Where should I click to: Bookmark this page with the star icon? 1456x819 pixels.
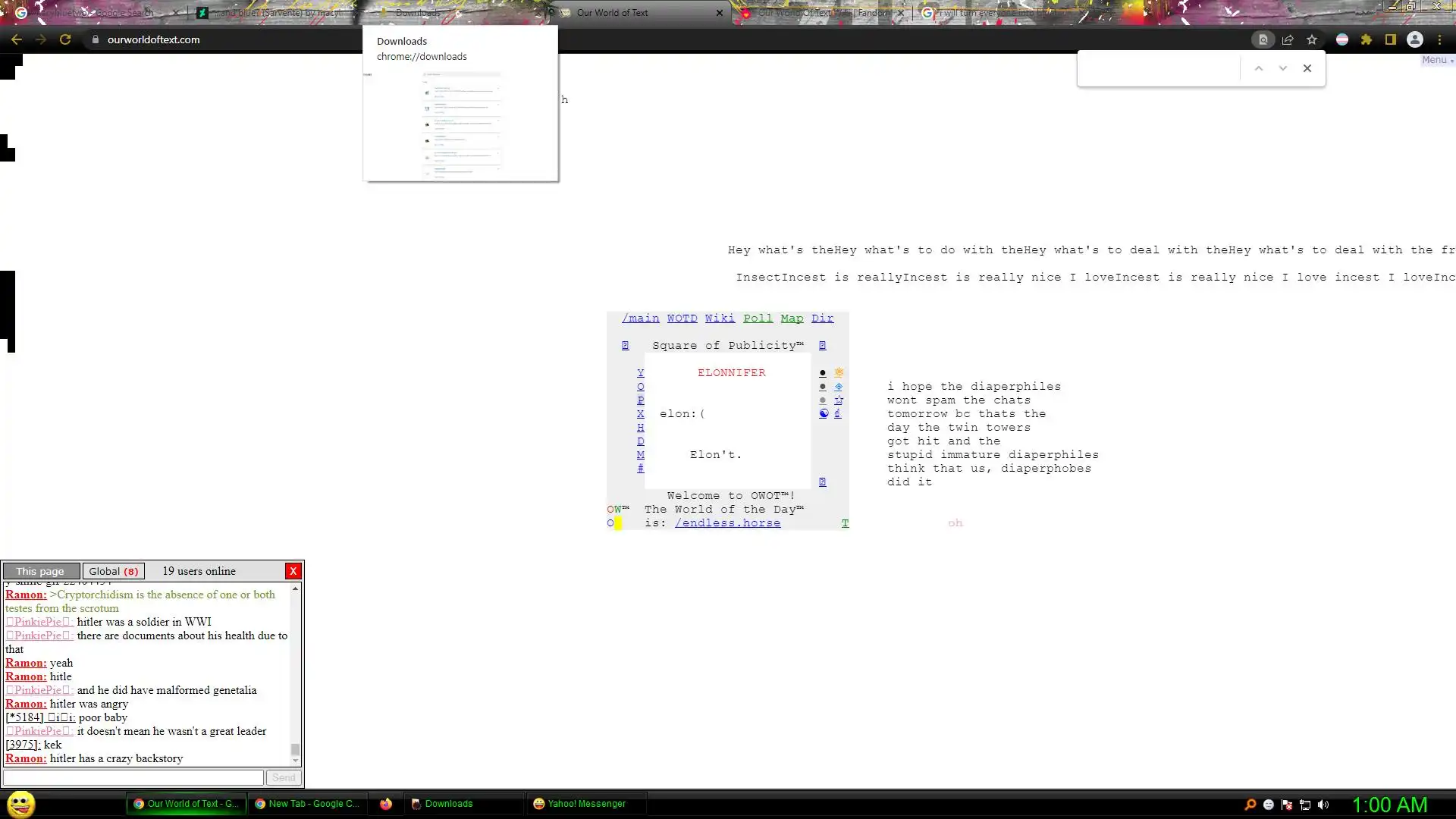point(1312,39)
